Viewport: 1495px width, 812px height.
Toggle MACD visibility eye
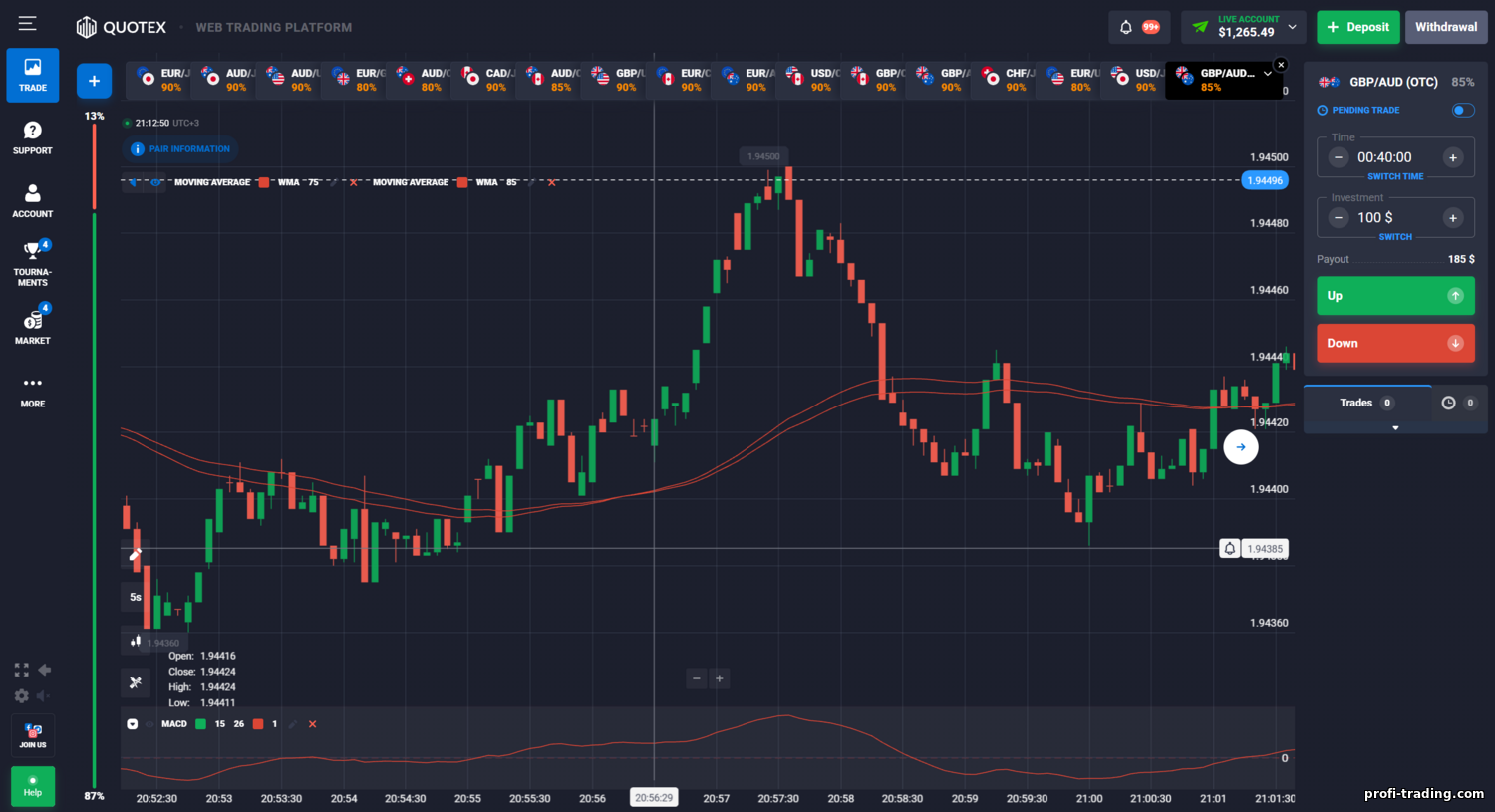tap(150, 724)
